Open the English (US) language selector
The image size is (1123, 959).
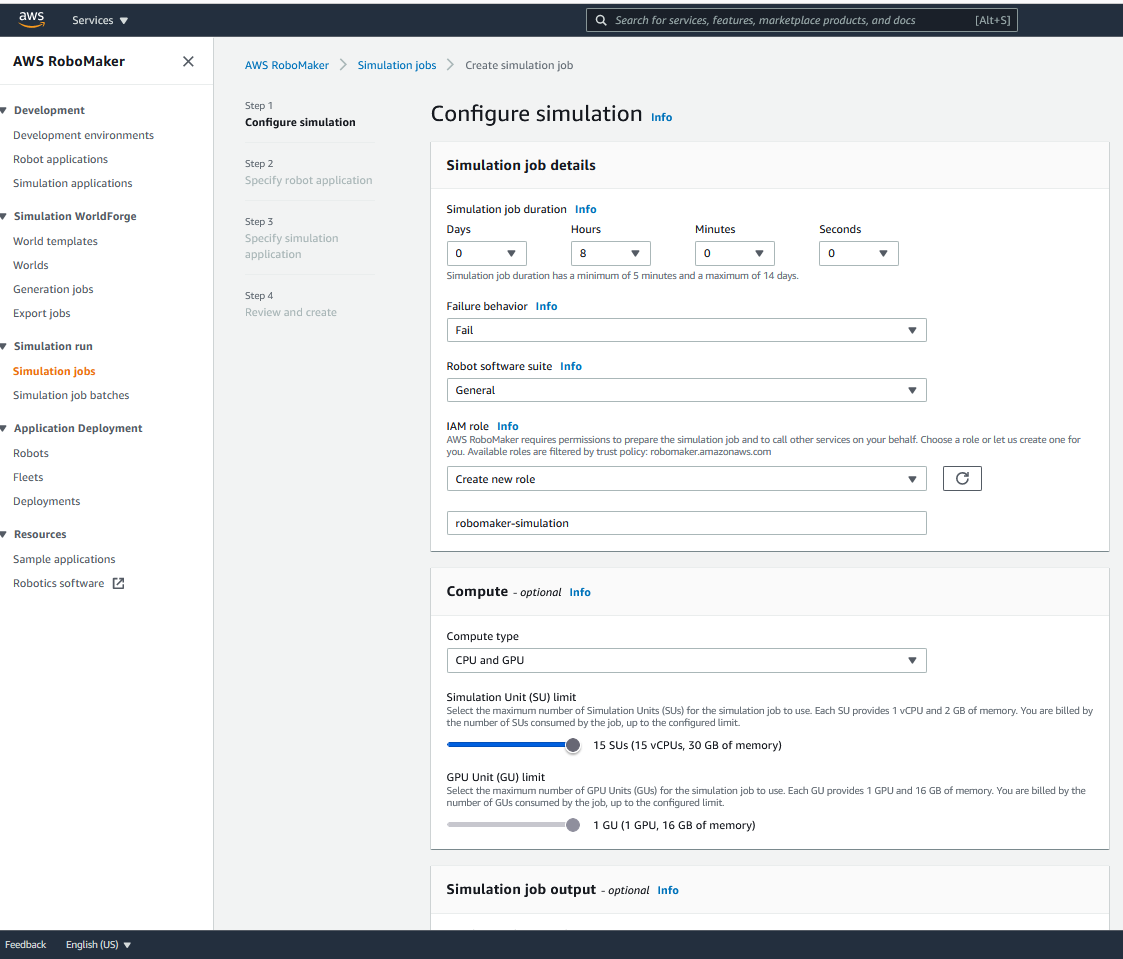click(x=98, y=945)
